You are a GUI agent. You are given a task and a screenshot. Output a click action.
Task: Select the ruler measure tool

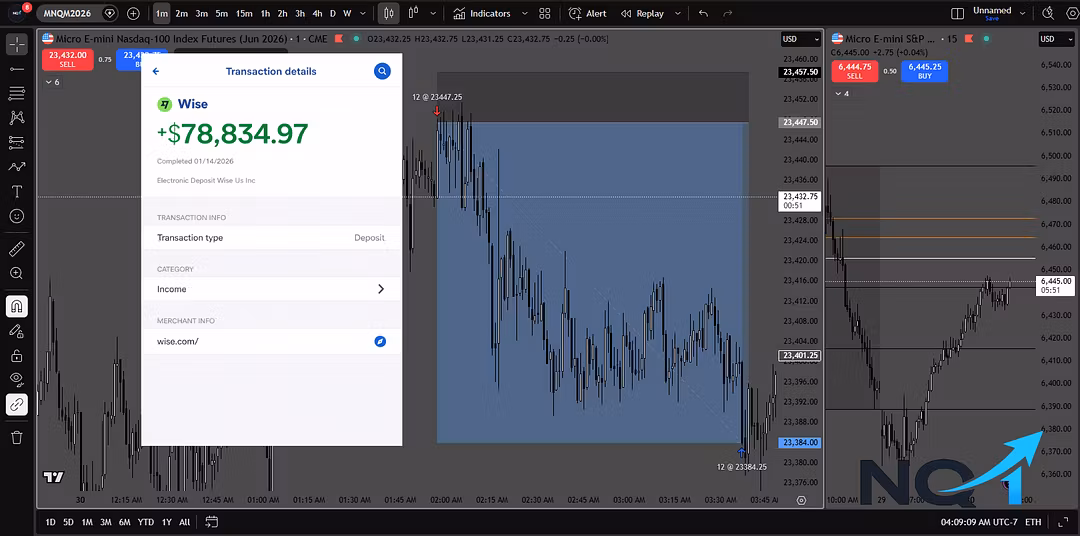17,249
